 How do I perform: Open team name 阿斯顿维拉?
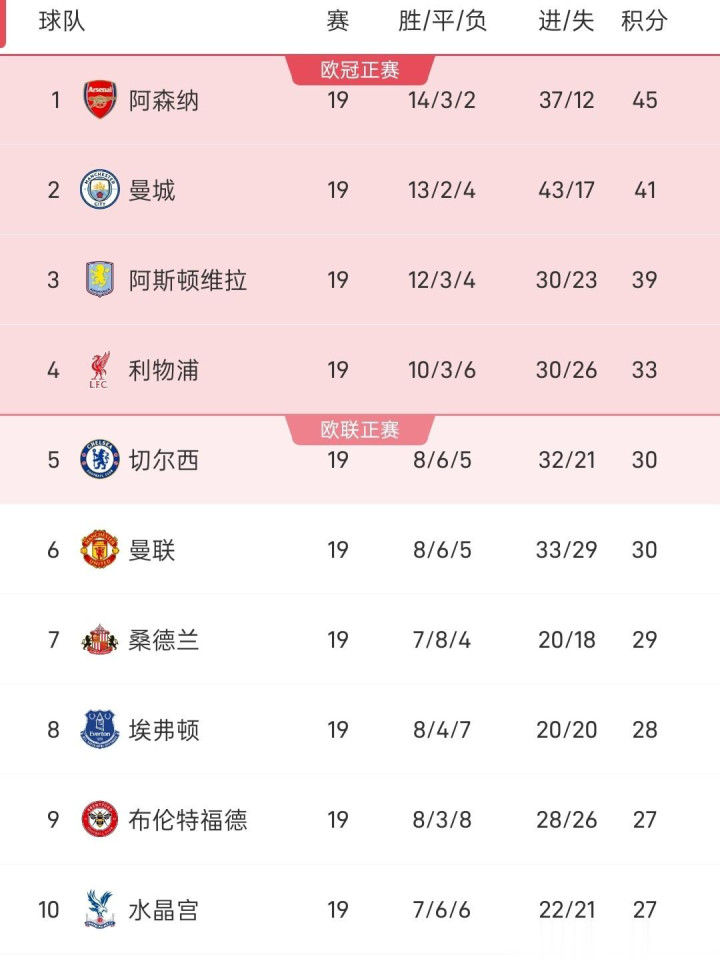pyautogui.click(x=188, y=281)
